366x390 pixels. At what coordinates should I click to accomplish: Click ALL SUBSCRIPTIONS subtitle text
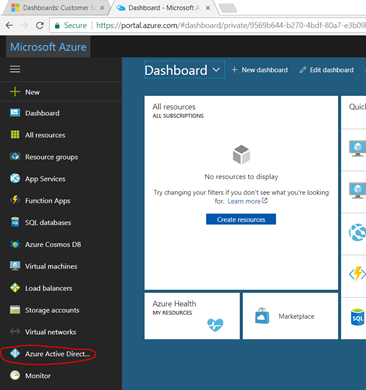click(x=178, y=116)
